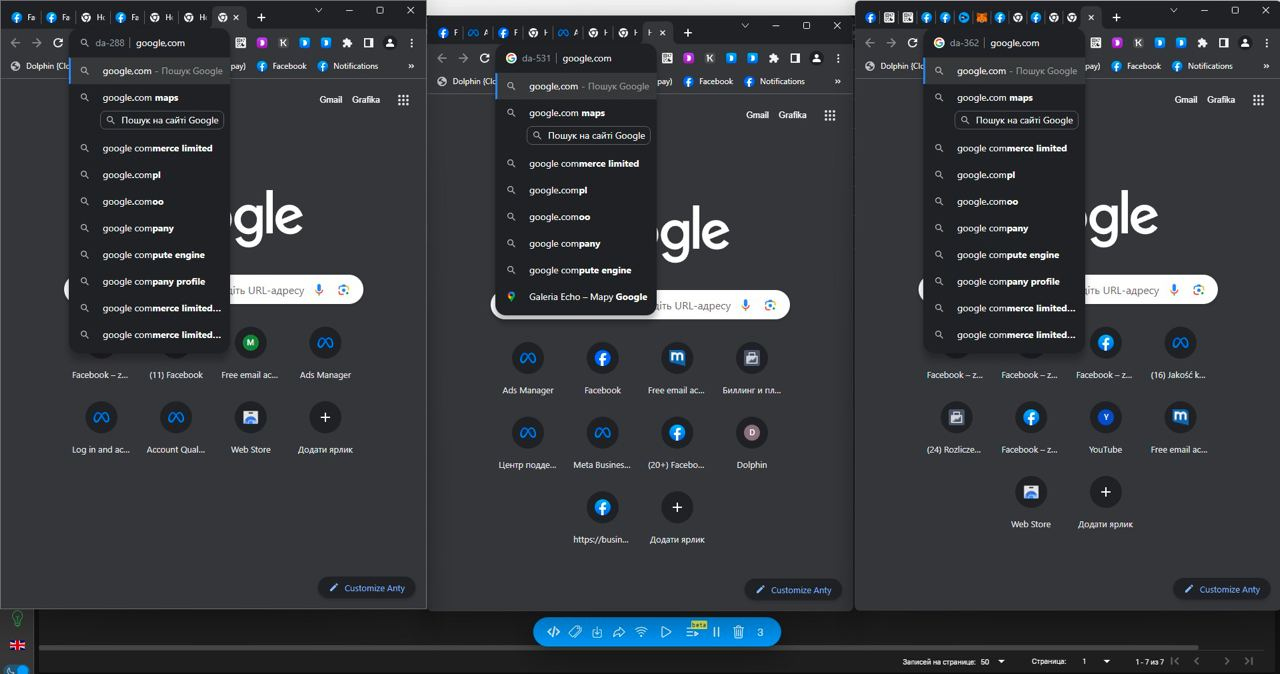Open Chrome three-dot menu in da-362 window
This screenshot has width=1280, height=674.
tap(1266, 43)
